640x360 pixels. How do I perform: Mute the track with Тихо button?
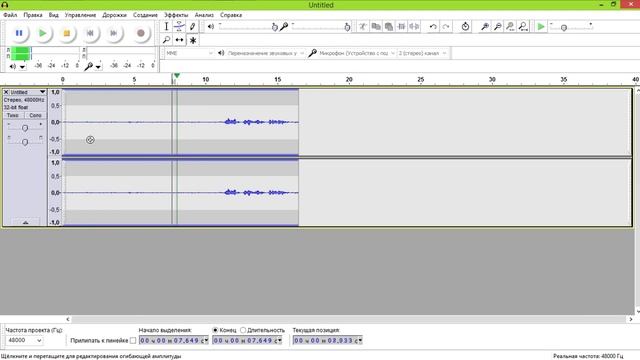click(x=13, y=115)
